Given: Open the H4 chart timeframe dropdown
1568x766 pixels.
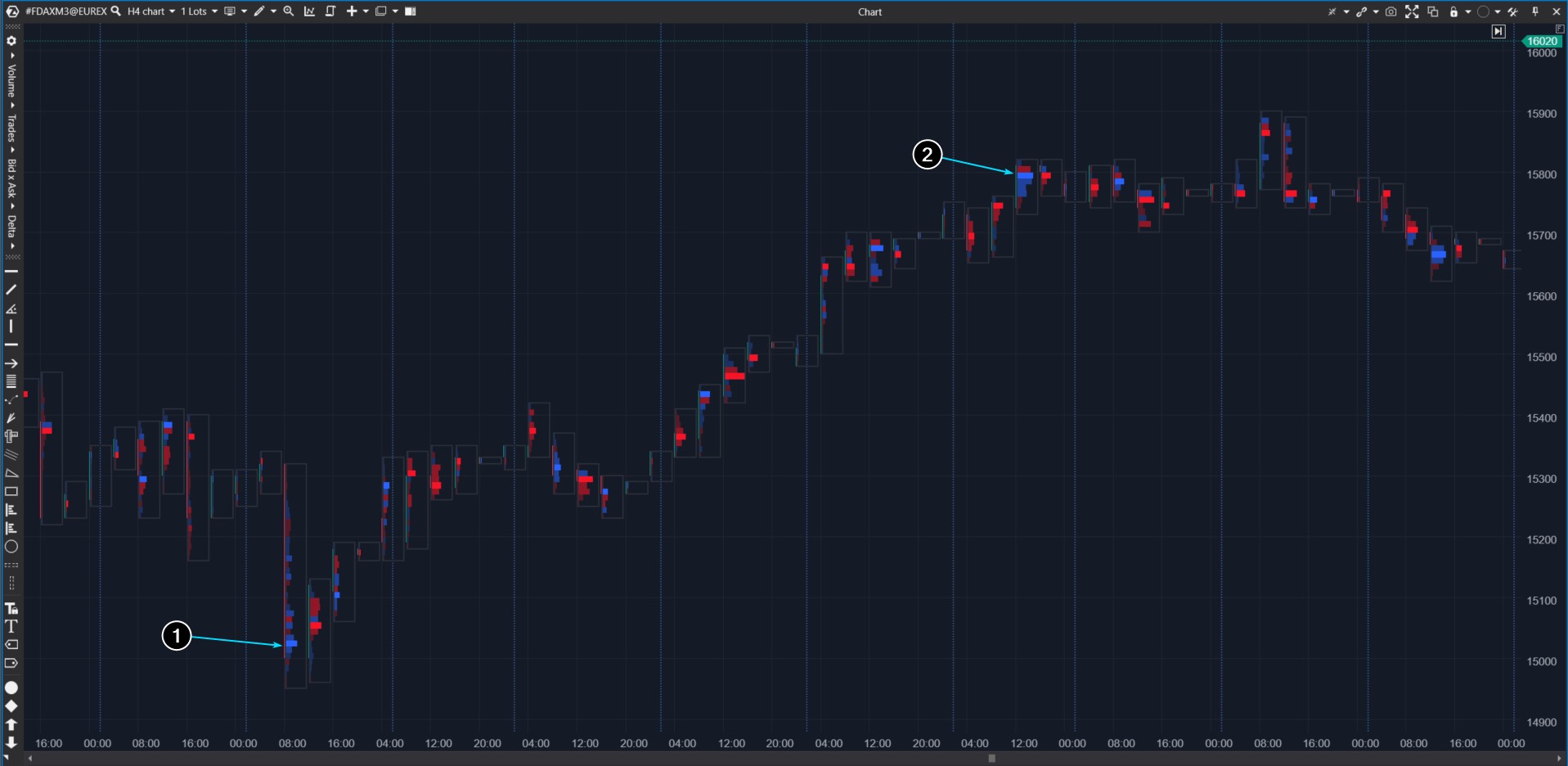Looking at the screenshot, I should point(151,11).
